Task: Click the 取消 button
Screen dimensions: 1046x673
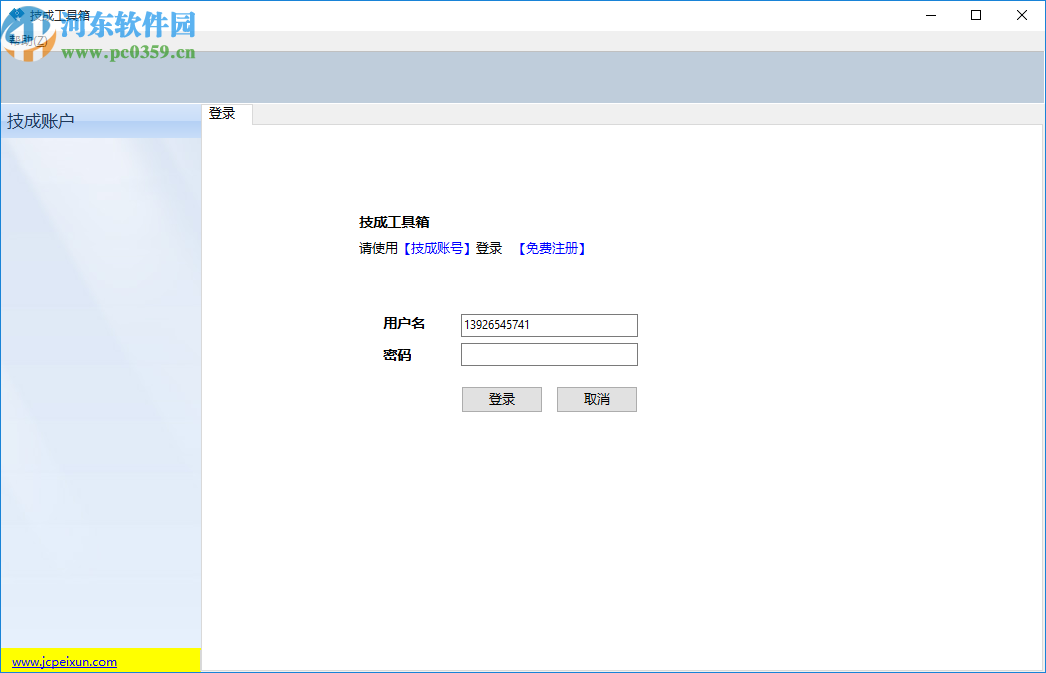Action: 597,400
